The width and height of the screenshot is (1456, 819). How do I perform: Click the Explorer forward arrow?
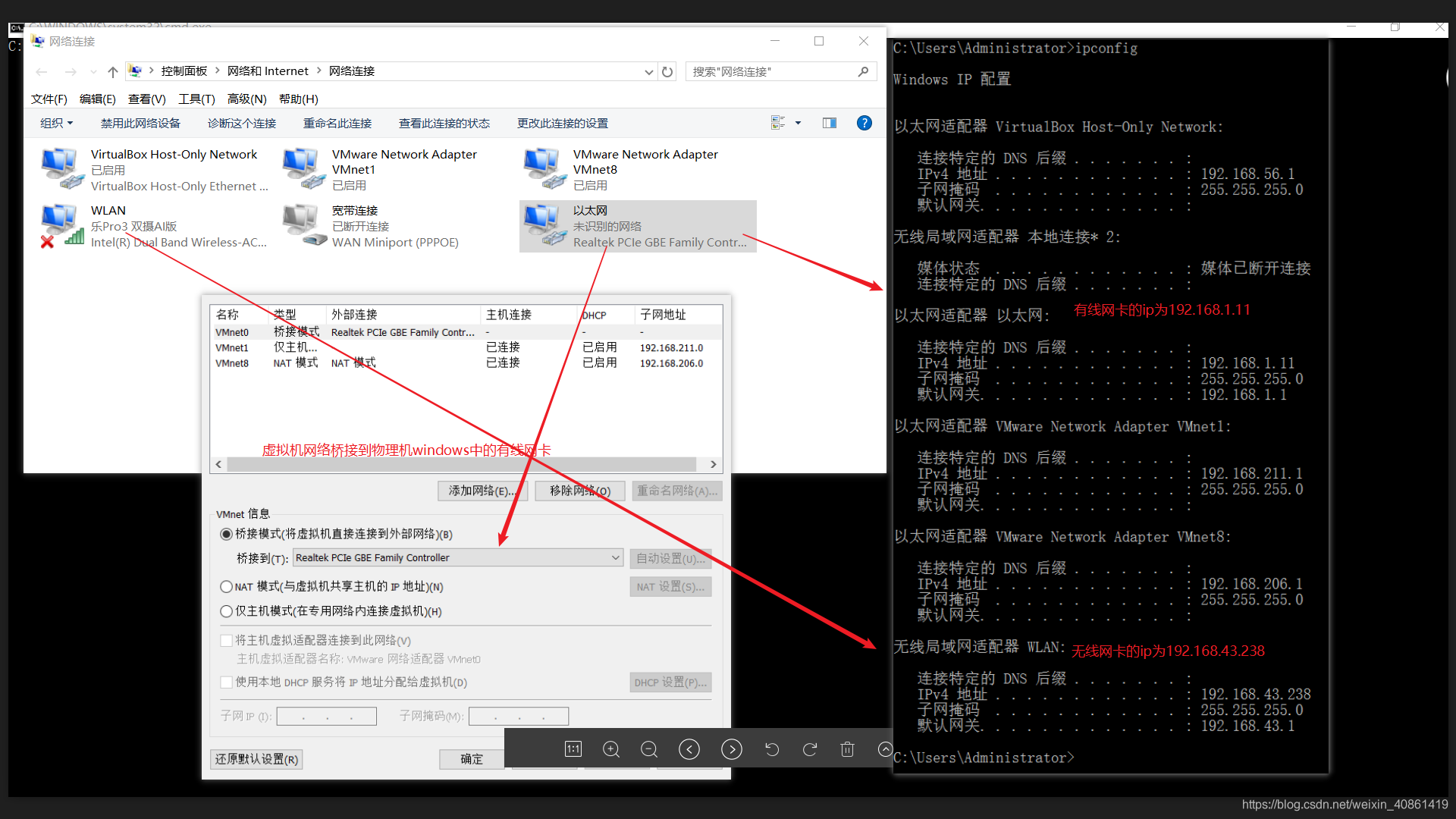71,71
